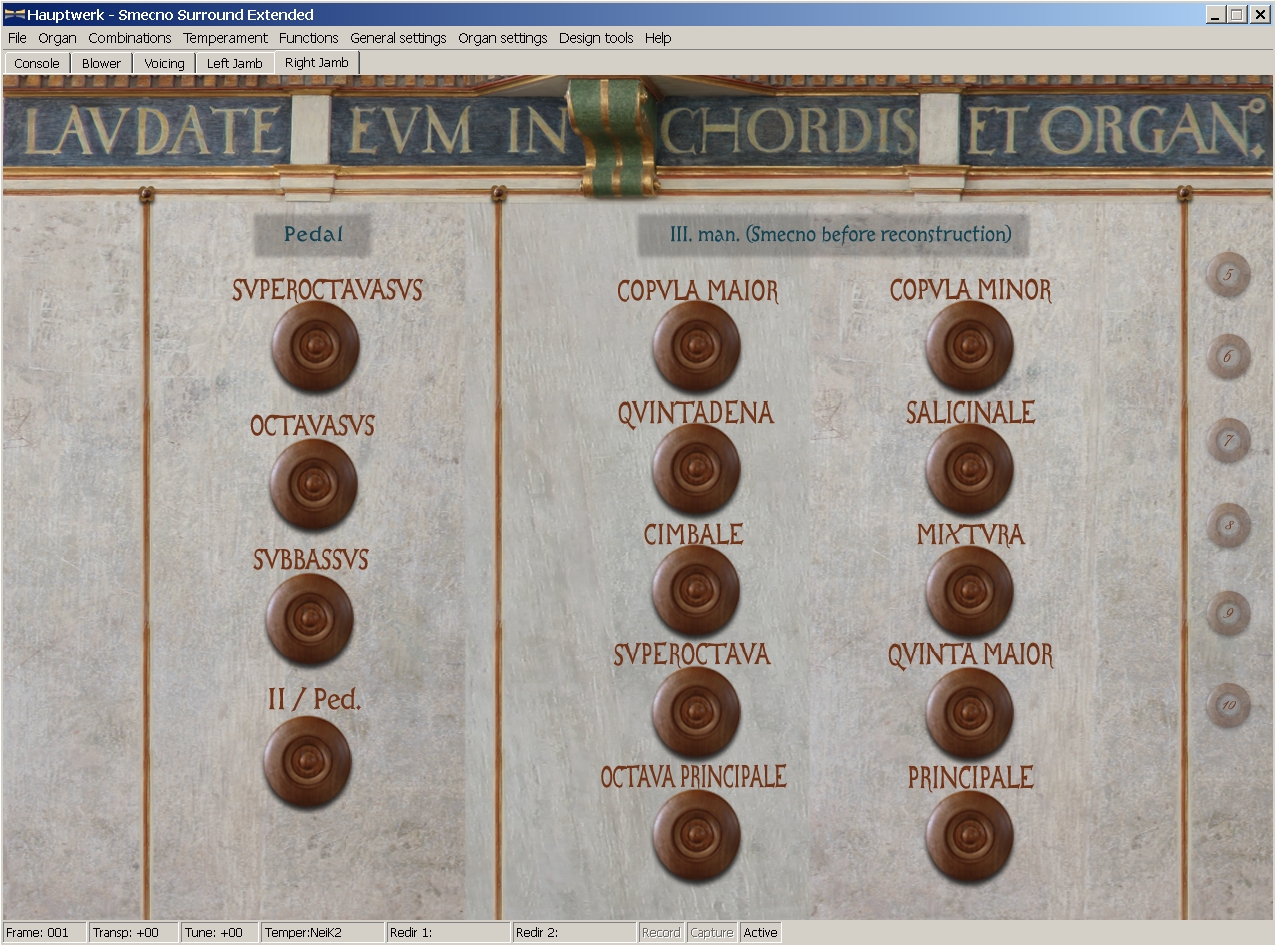Screen dimensions: 1275x945
Task: Pull the Copula Maior stop
Action: point(696,346)
